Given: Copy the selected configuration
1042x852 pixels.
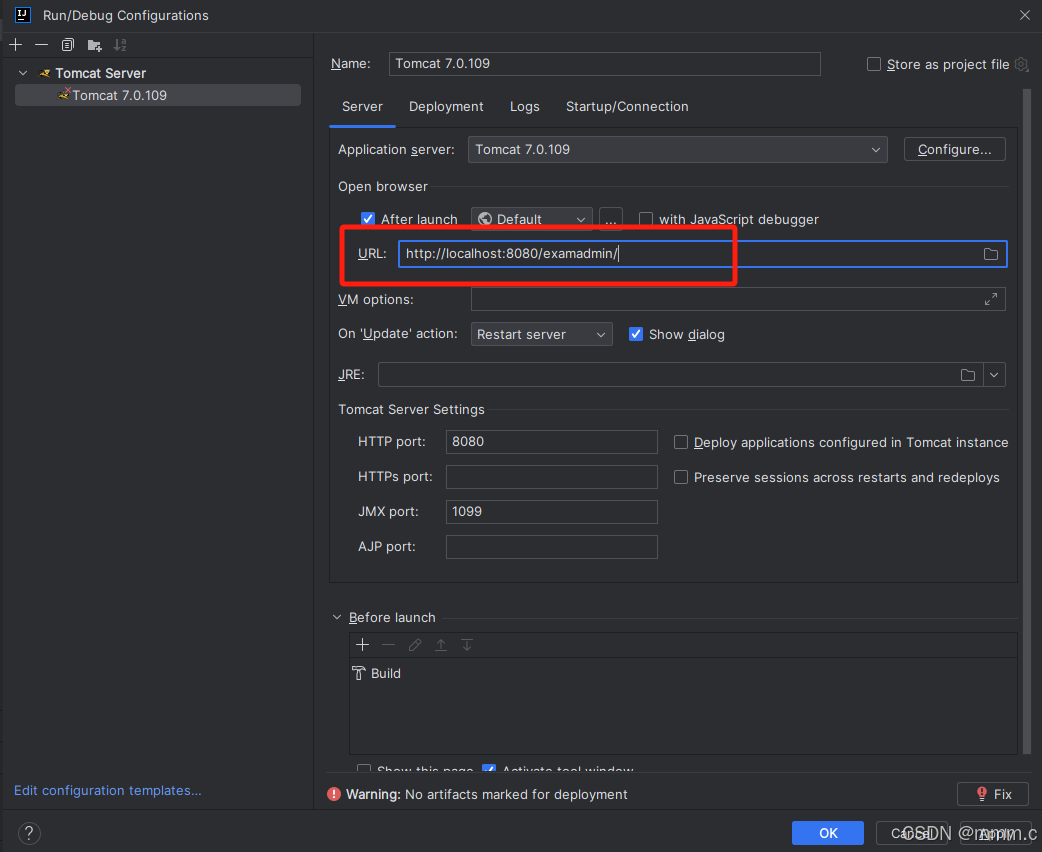Looking at the screenshot, I should click(68, 45).
